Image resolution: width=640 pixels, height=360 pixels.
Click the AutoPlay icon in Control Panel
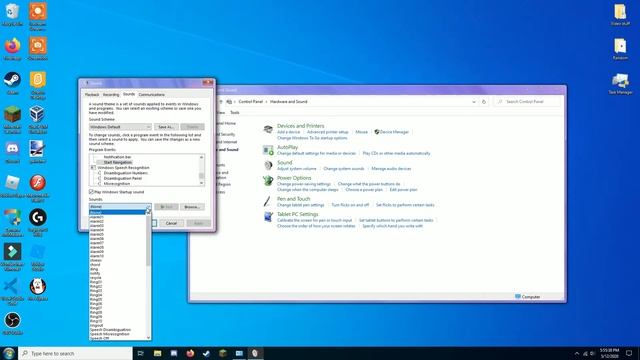pos(268,150)
